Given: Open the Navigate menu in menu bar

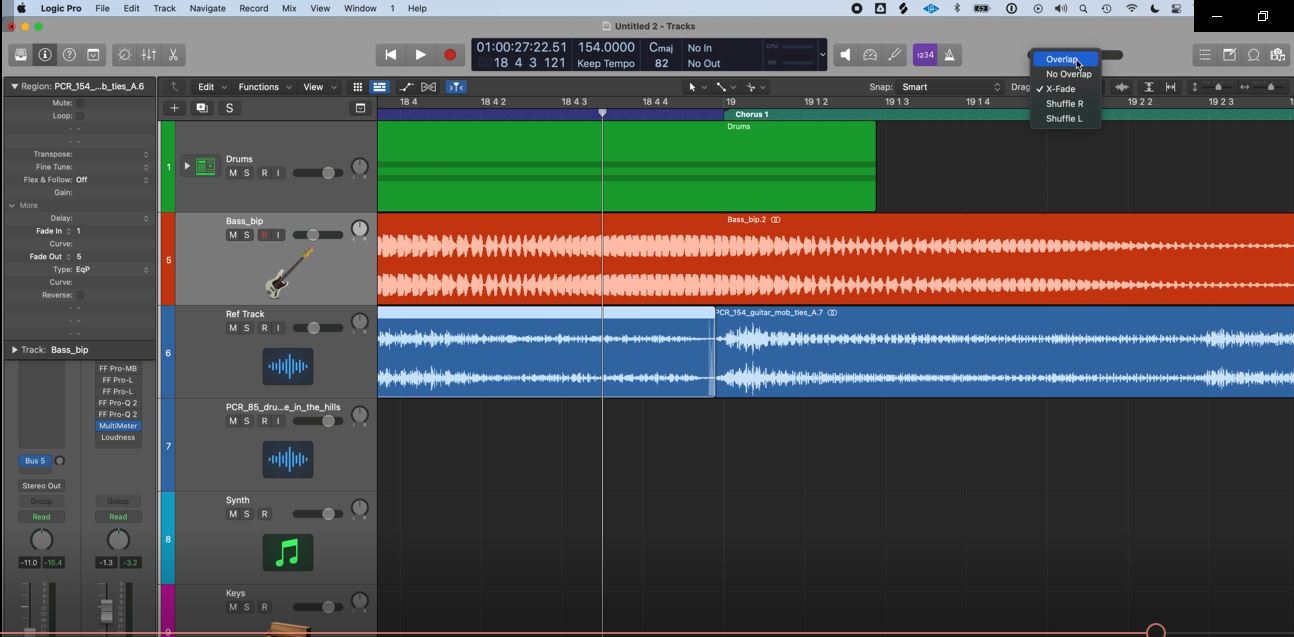Looking at the screenshot, I should pos(207,8).
